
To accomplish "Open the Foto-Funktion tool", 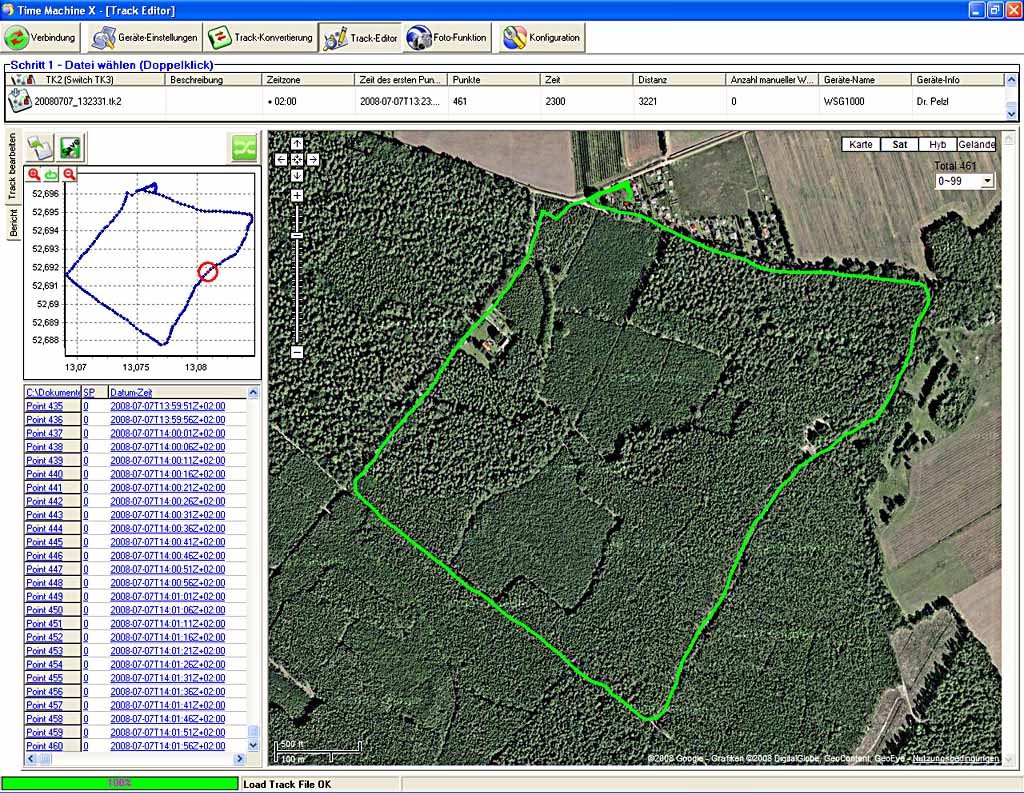I will pyautogui.click(x=448, y=38).
